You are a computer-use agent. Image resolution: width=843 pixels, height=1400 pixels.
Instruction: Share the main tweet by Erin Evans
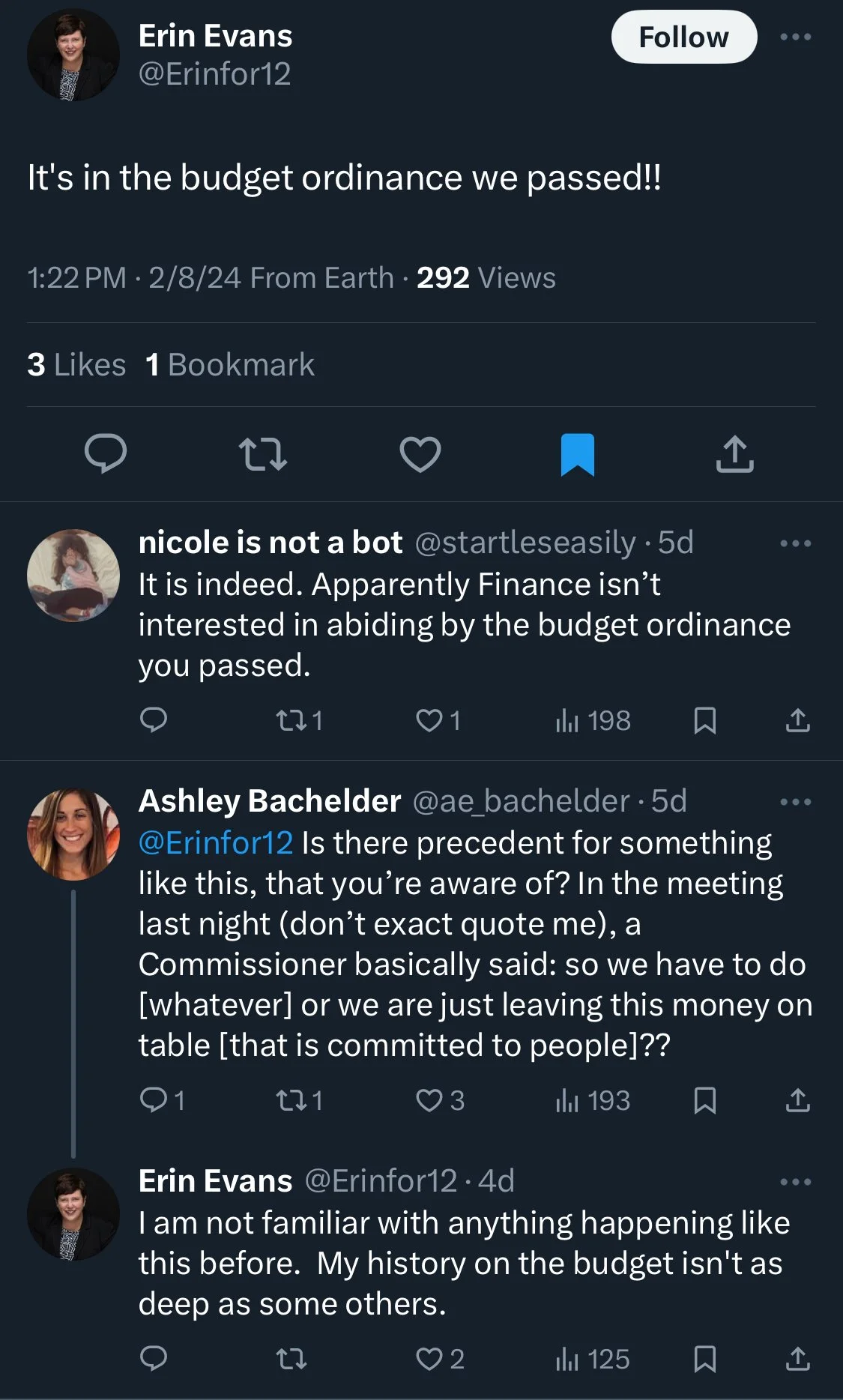coord(734,454)
